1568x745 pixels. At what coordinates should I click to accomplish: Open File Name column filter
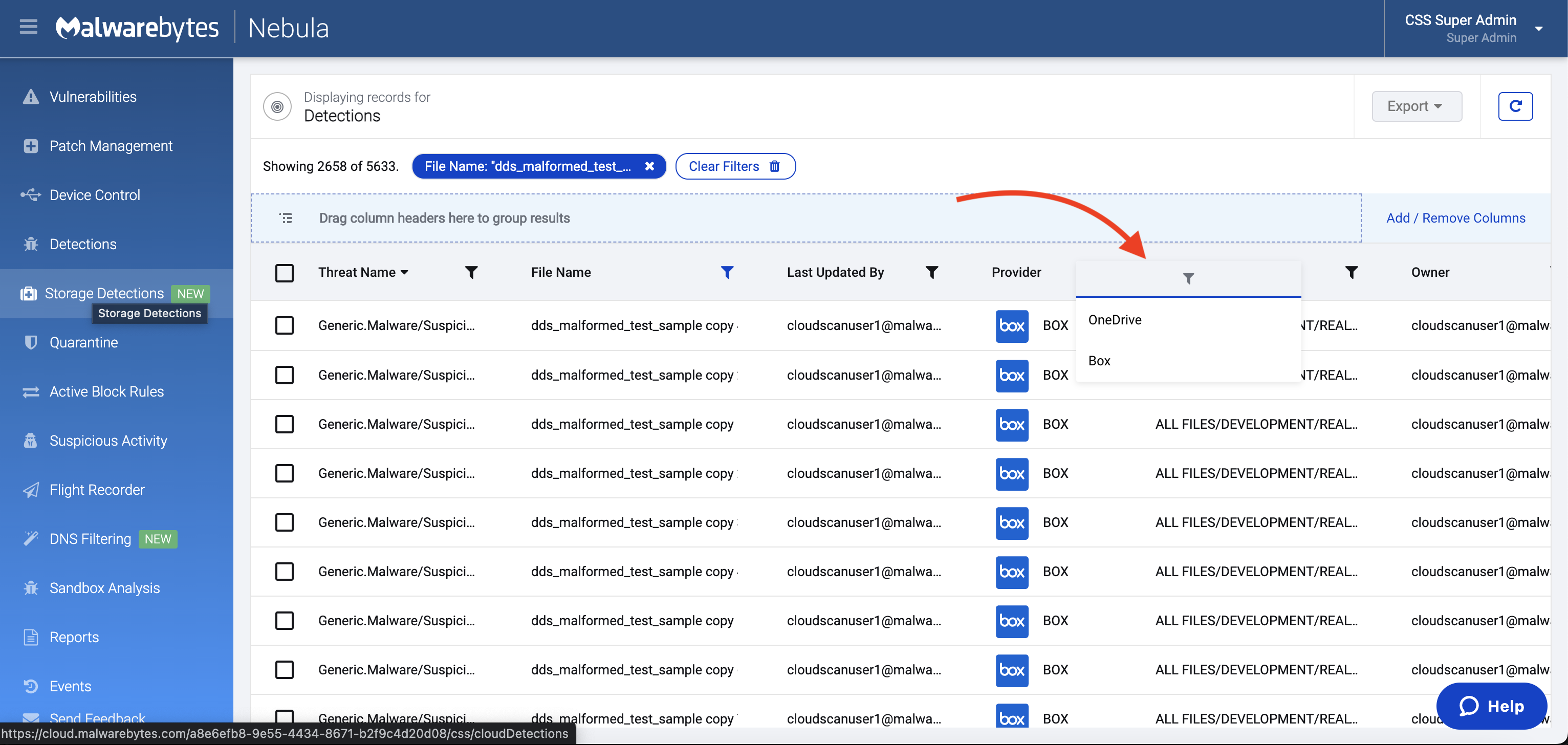click(727, 272)
